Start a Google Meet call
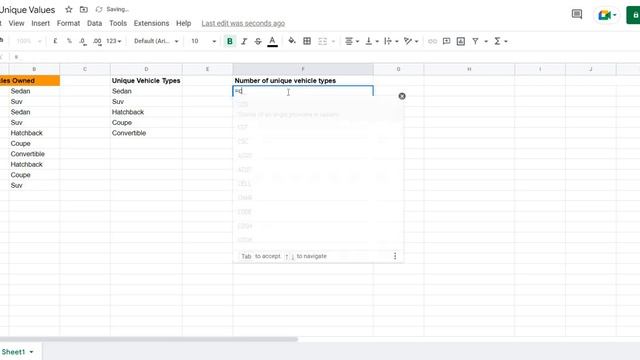The width and height of the screenshot is (640, 360). pos(607,16)
